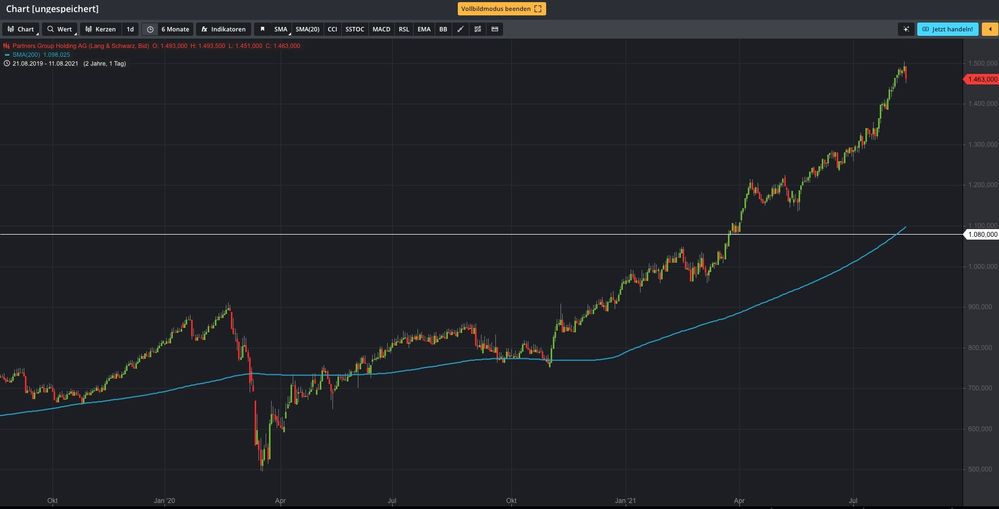Click the sparkle icon left of Jetzt handeln

(x=905, y=30)
